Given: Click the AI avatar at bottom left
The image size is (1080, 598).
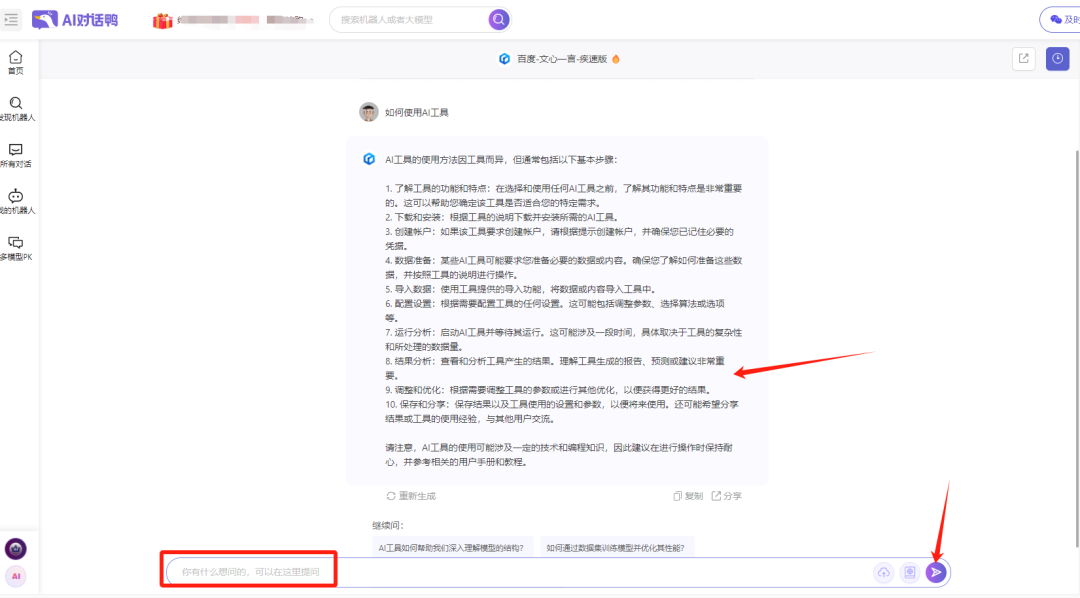Looking at the screenshot, I should 16,577.
